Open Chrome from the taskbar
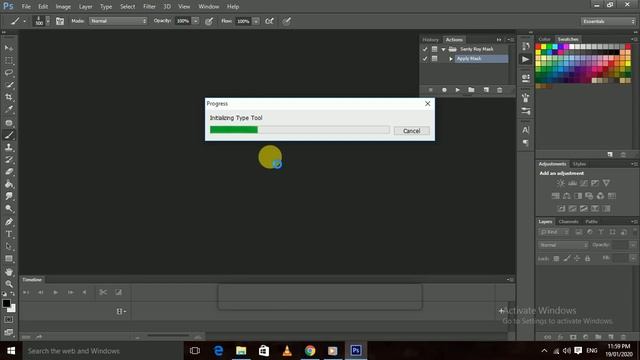 tap(310, 351)
